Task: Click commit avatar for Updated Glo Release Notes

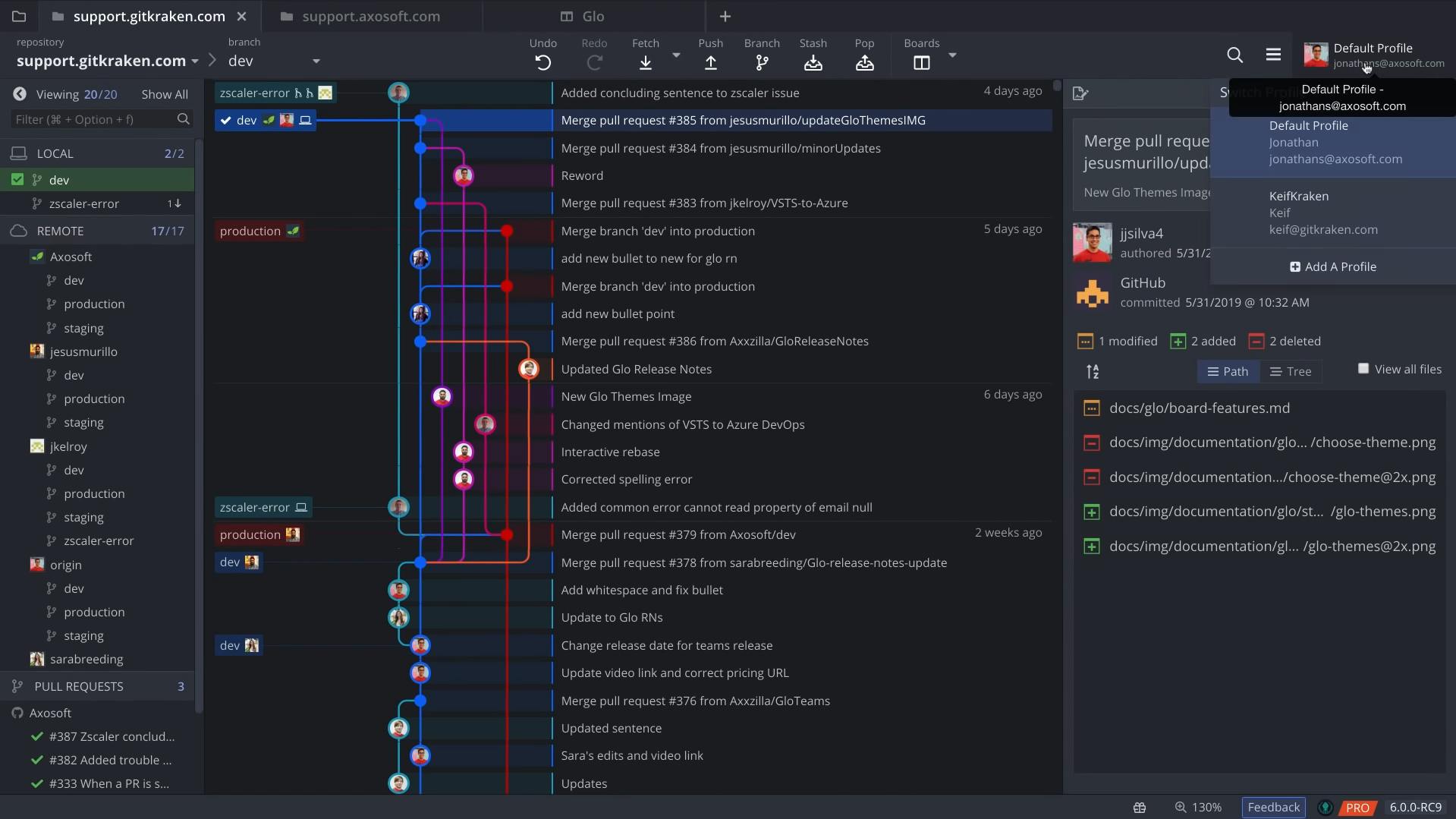Action: click(529, 369)
